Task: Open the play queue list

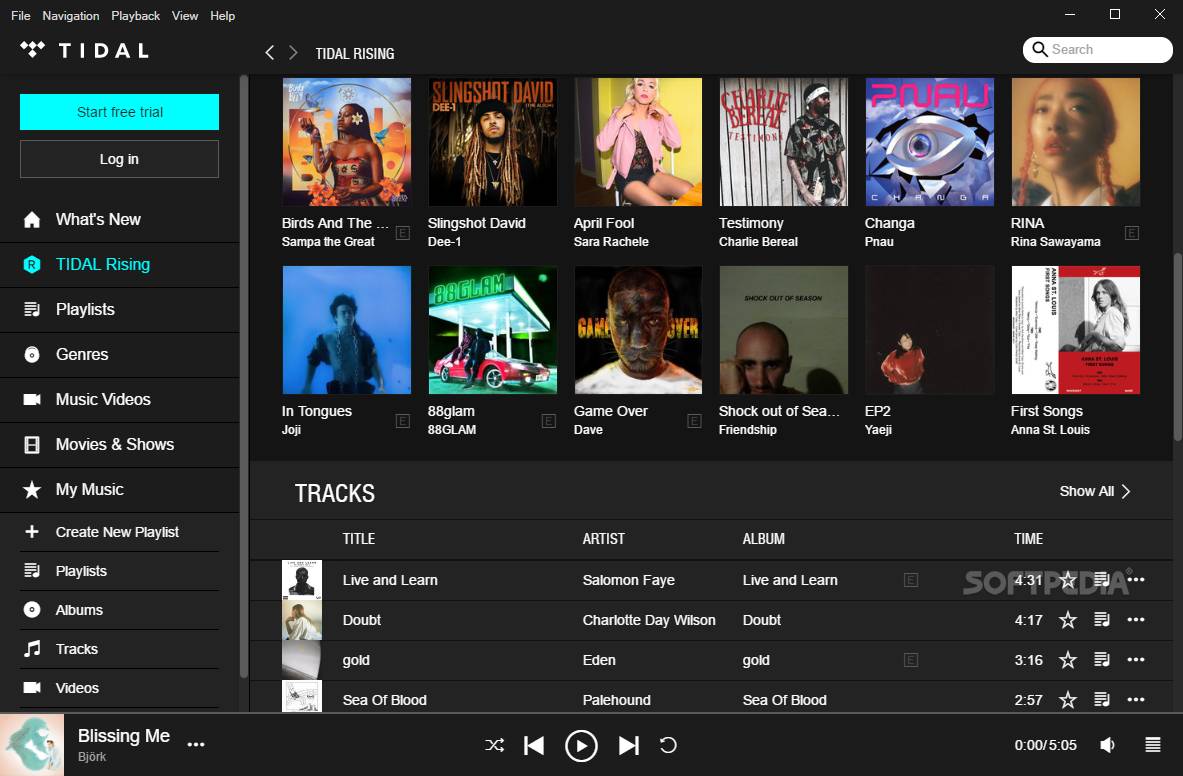Action: [1153, 745]
